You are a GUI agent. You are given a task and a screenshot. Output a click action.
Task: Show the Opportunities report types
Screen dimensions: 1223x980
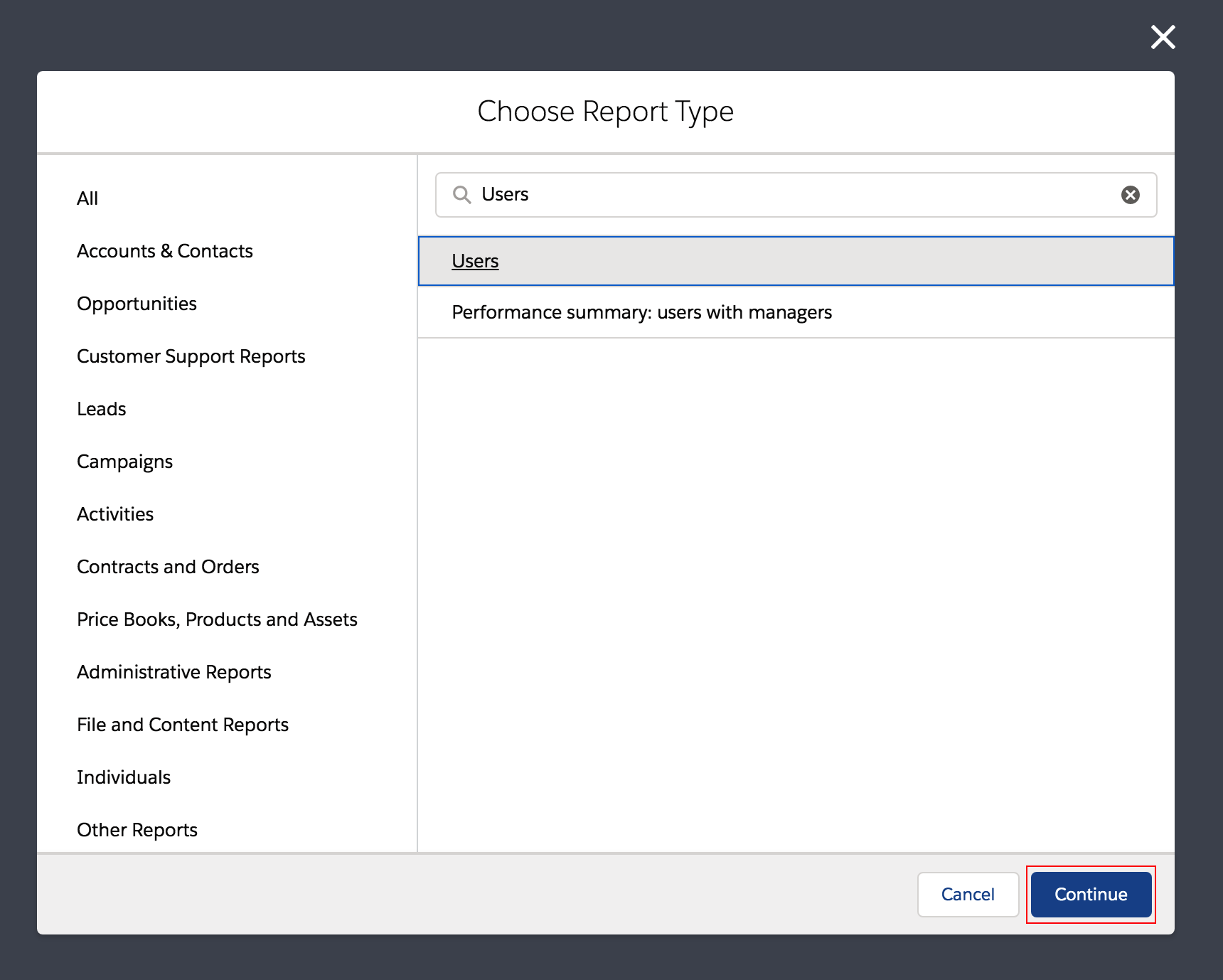(x=137, y=304)
